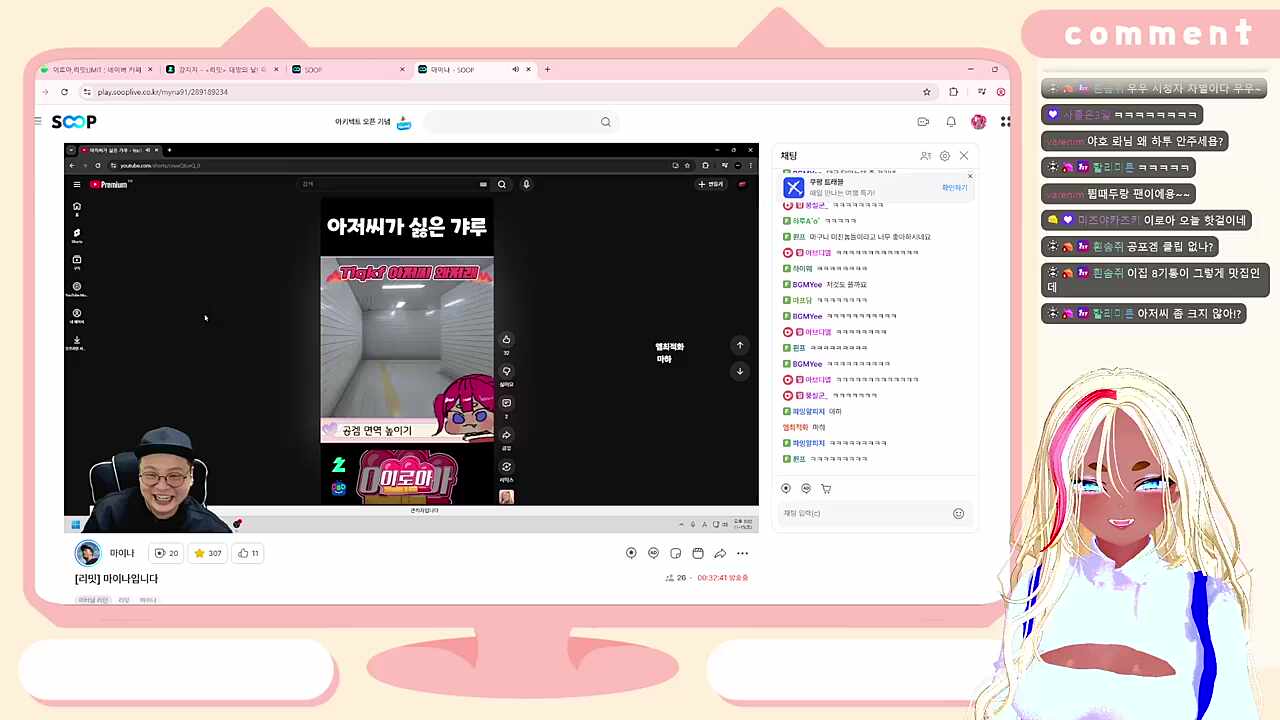The height and width of the screenshot is (720, 1280).
Task: Click the remix icon on the YouTube Short
Action: (506, 467)
